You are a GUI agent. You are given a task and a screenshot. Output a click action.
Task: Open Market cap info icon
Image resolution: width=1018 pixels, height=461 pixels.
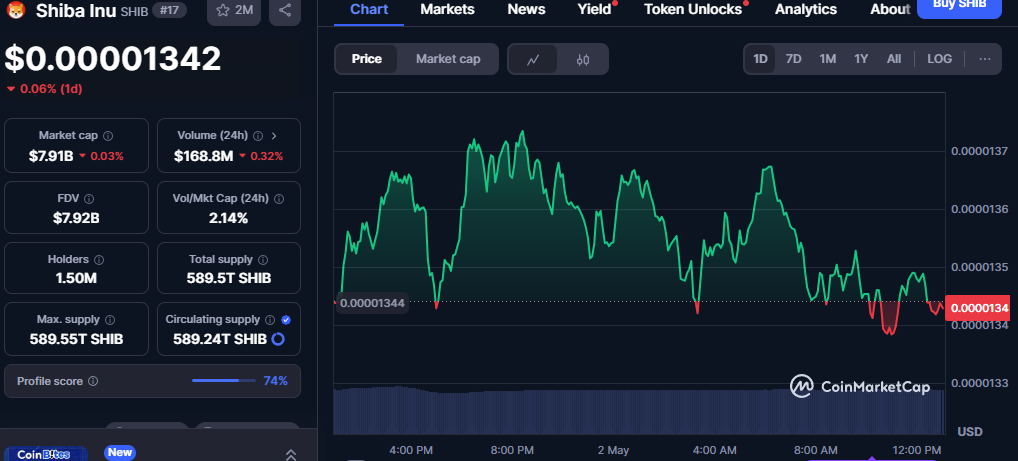108,136
